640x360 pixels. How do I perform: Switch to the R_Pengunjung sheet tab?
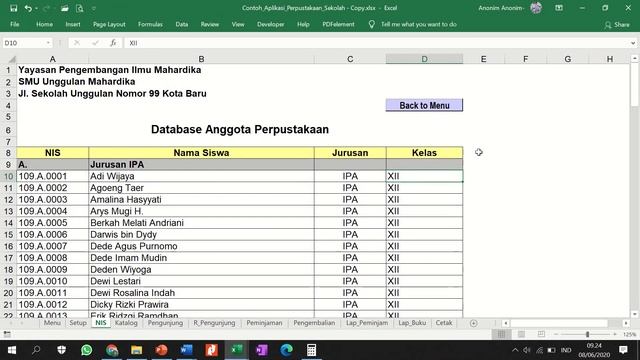click(x=214, y=323)
